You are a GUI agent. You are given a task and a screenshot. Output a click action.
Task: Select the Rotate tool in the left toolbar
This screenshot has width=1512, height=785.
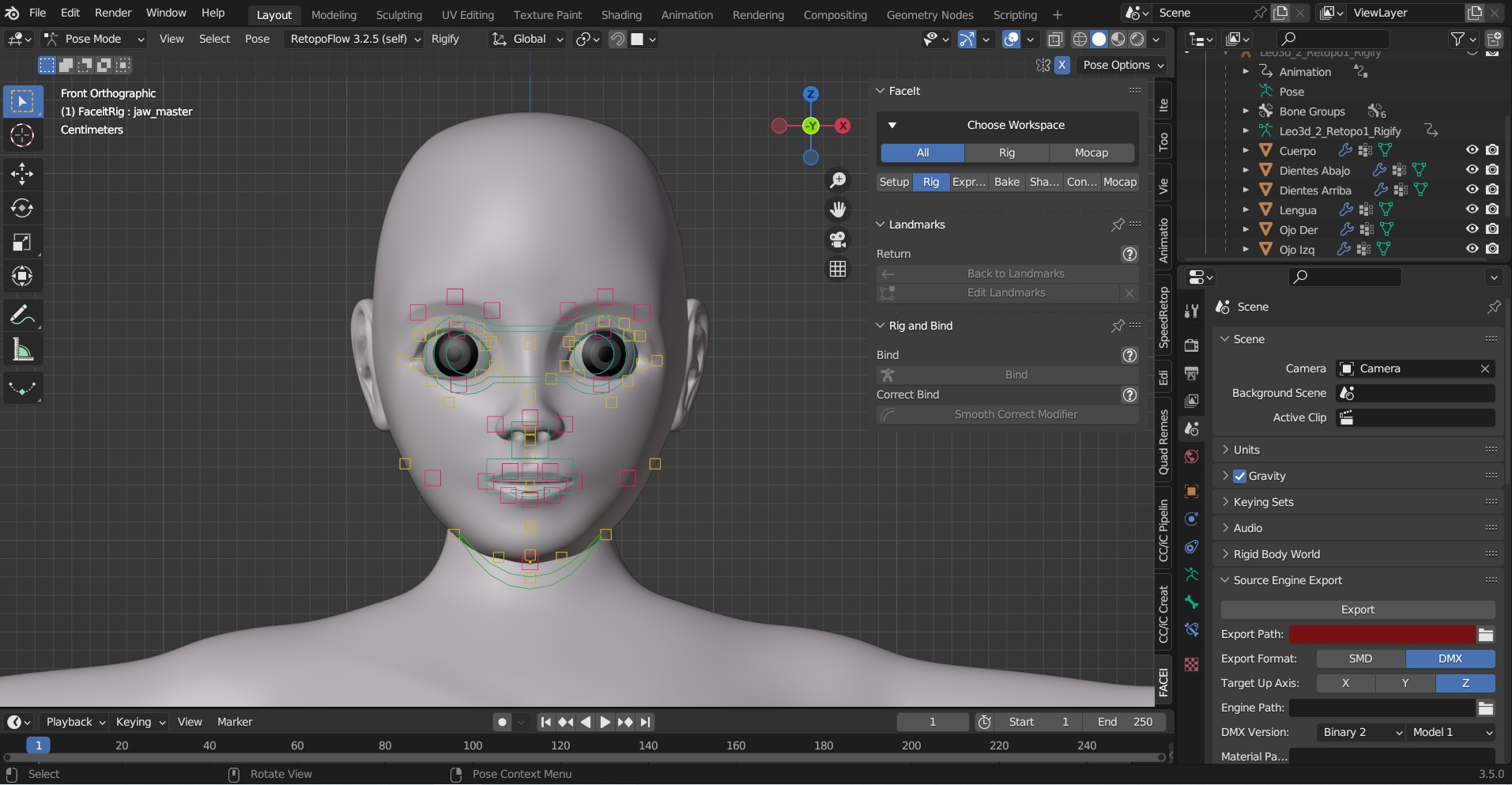(22, 208)
